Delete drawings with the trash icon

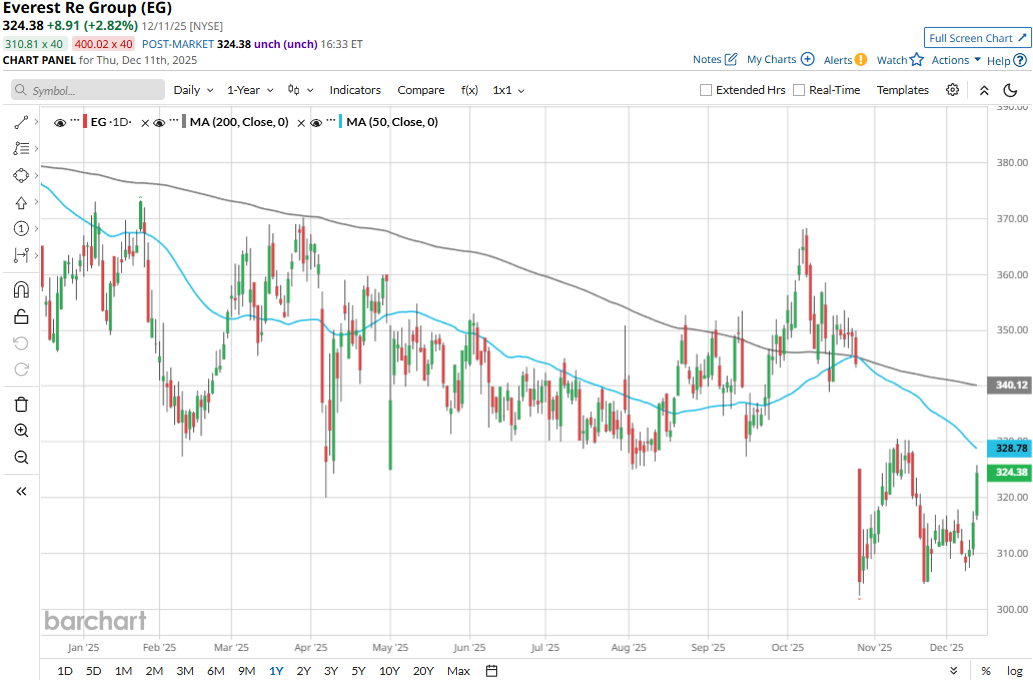[x=21, y=404]
